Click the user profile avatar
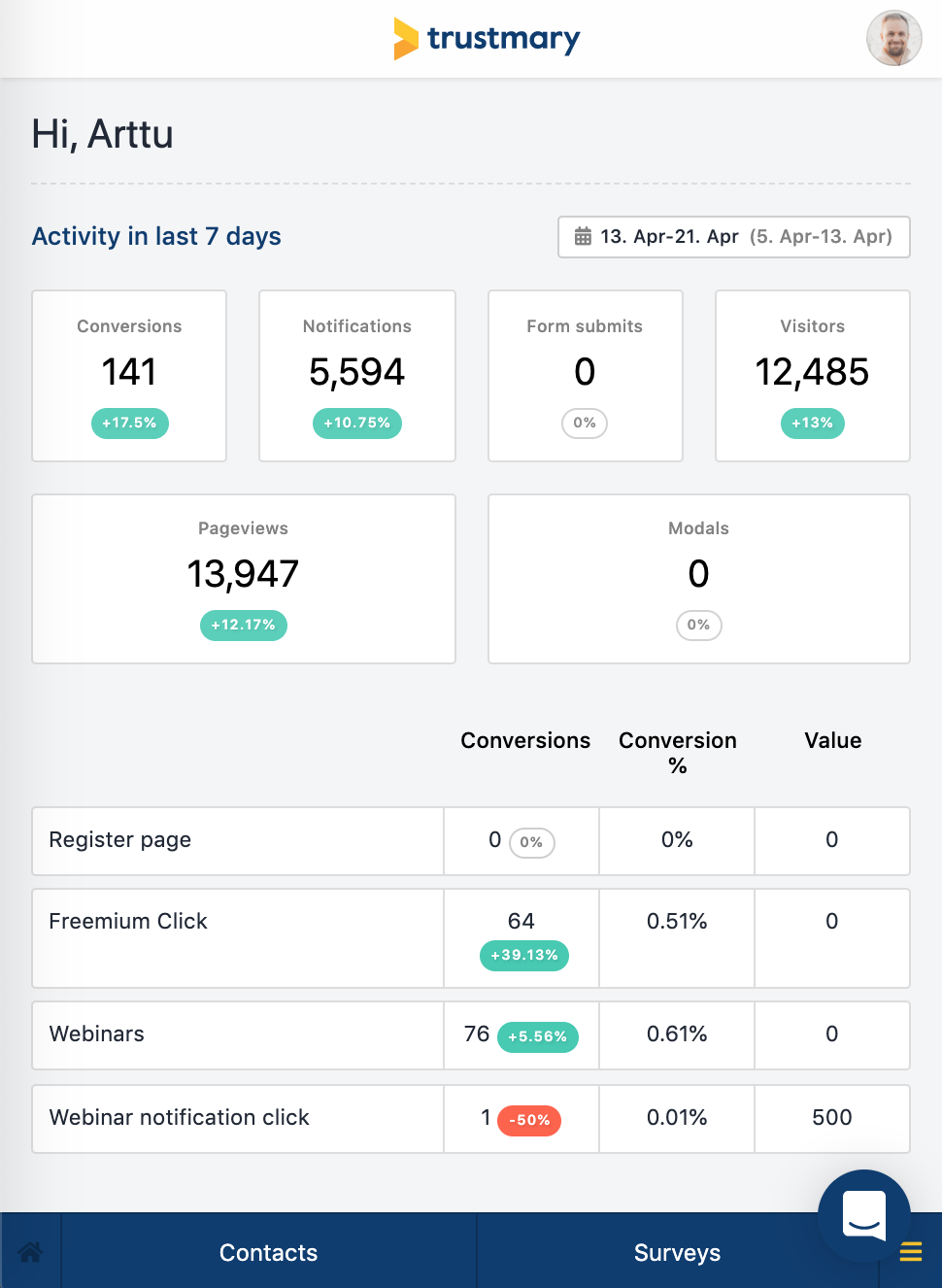 click(x=893, y=39)
